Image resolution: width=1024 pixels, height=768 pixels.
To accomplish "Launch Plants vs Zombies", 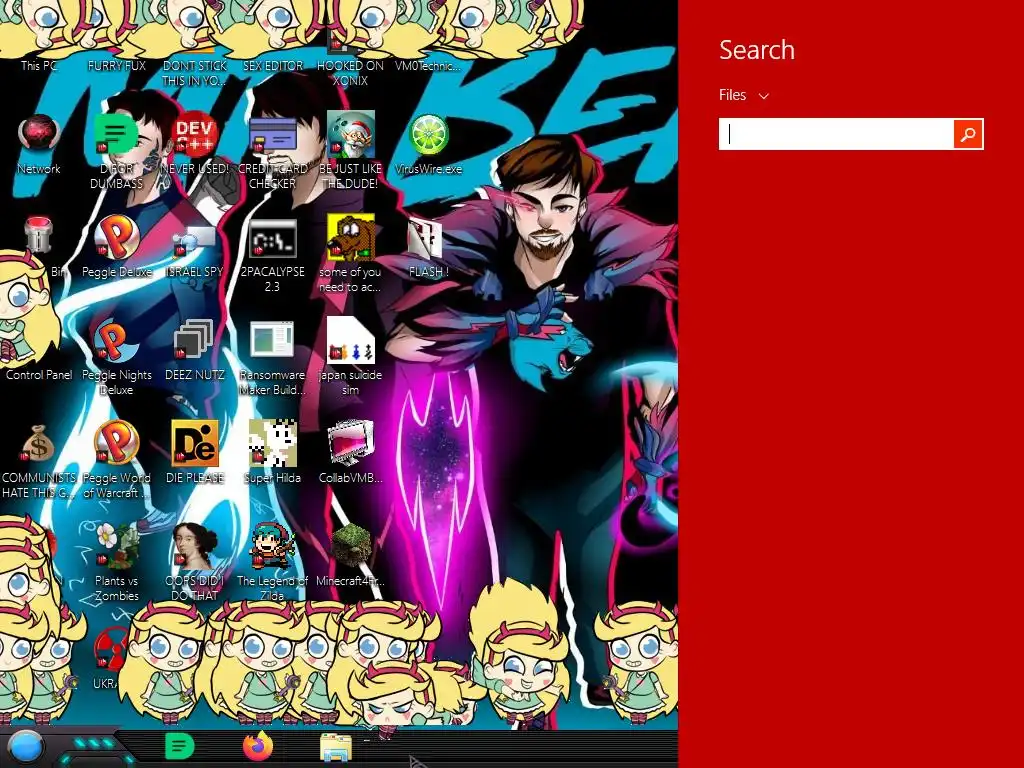I will (x=117, y=546).
